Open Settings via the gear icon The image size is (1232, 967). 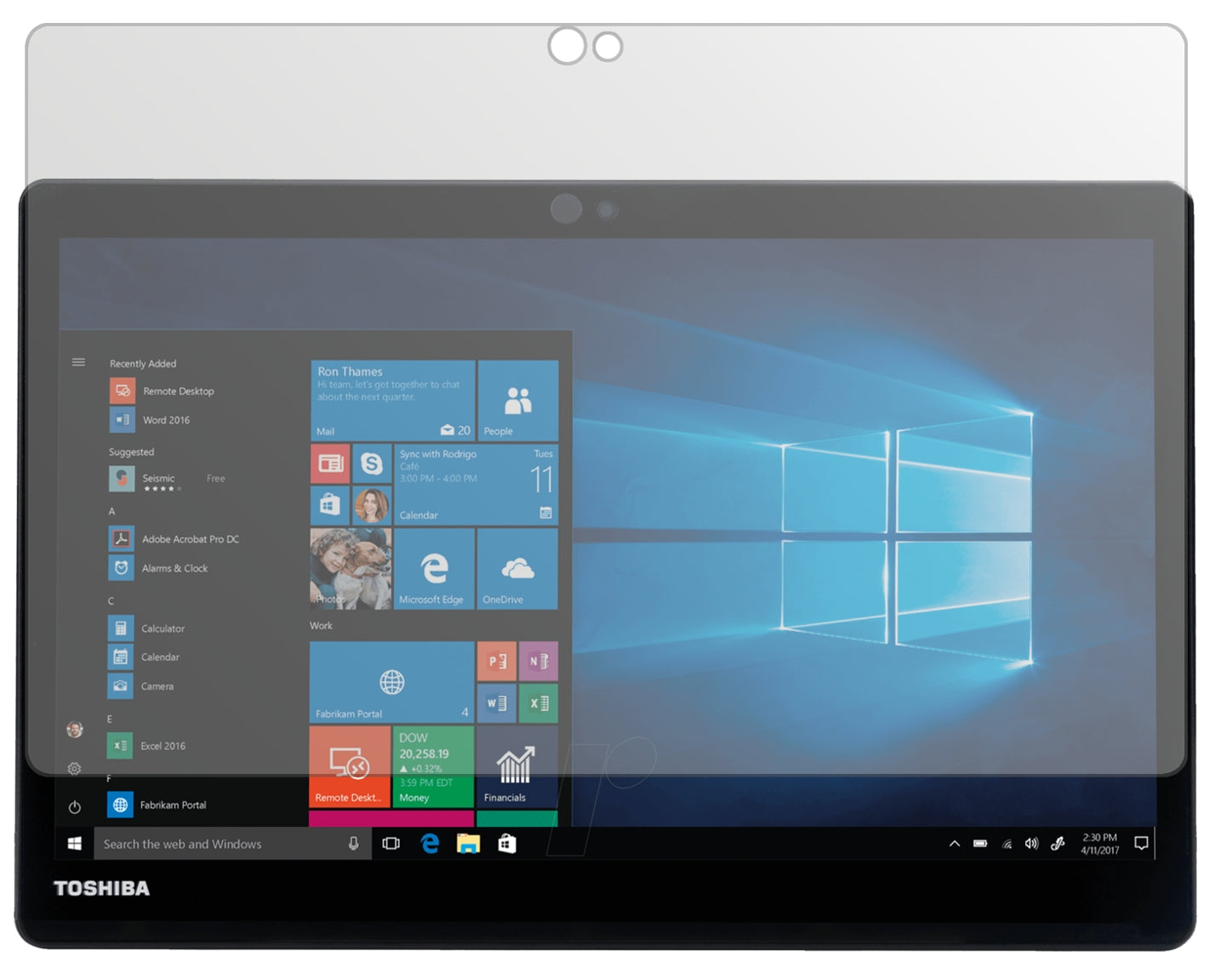[x=75, y=769]
